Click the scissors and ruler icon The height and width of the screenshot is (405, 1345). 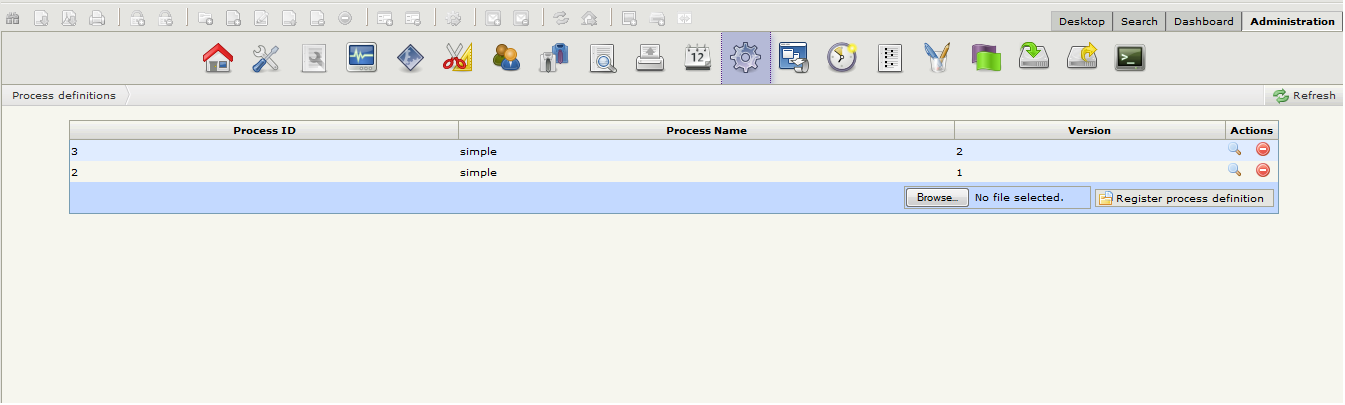coord(457,58)
